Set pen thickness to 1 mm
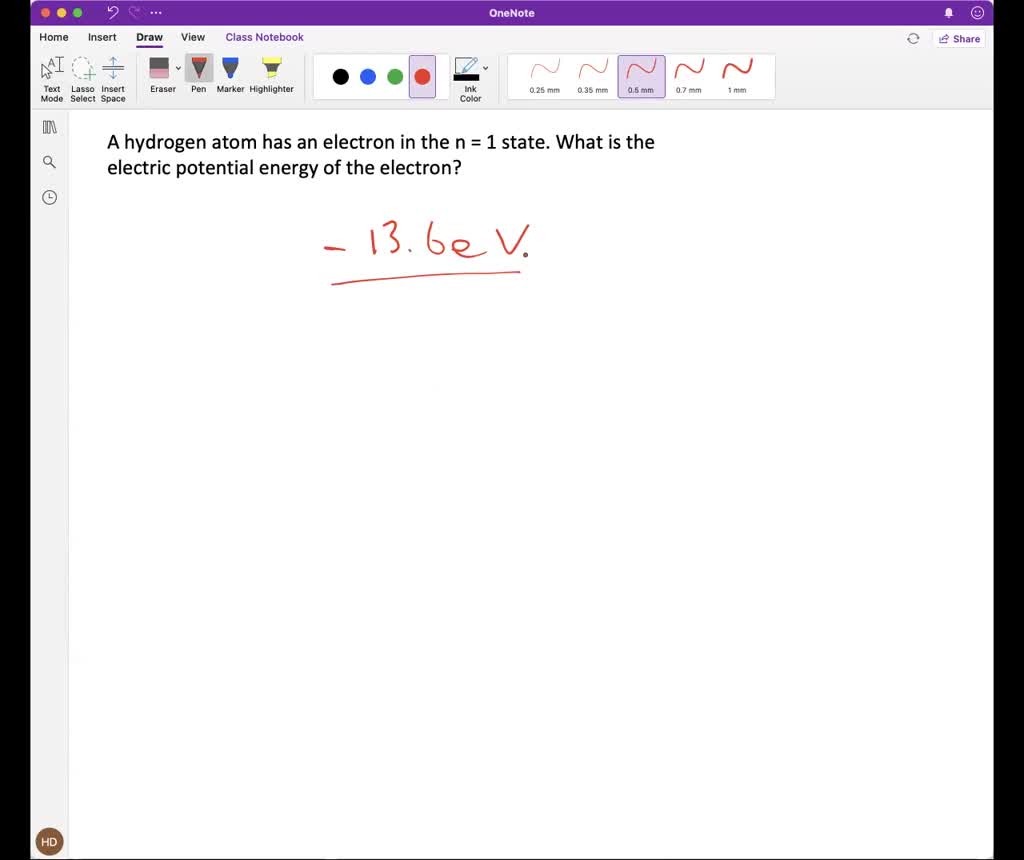 (737, 76)
